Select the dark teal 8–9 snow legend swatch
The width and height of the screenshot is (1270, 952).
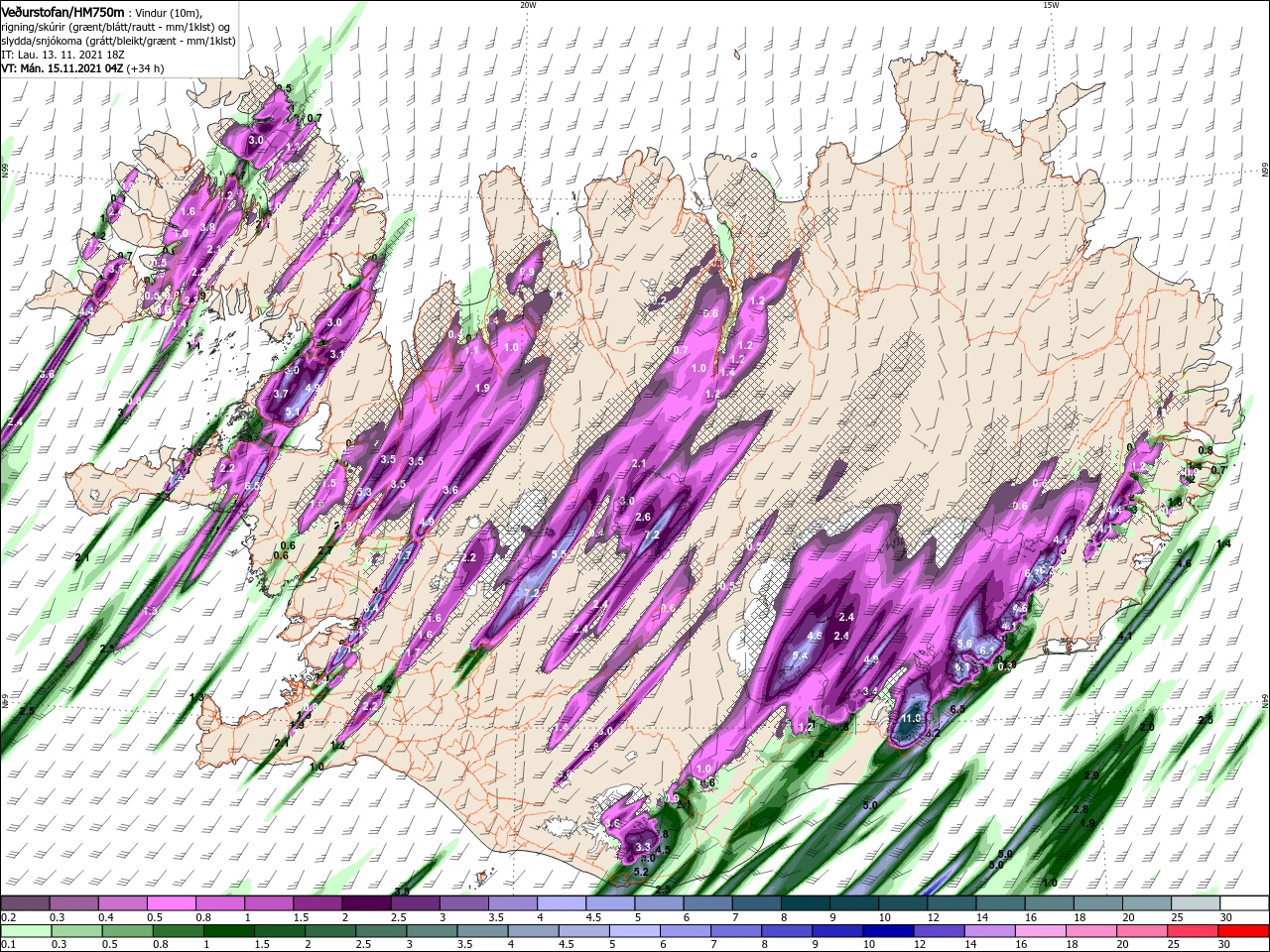pyautogui.click(x=806, y=903)
